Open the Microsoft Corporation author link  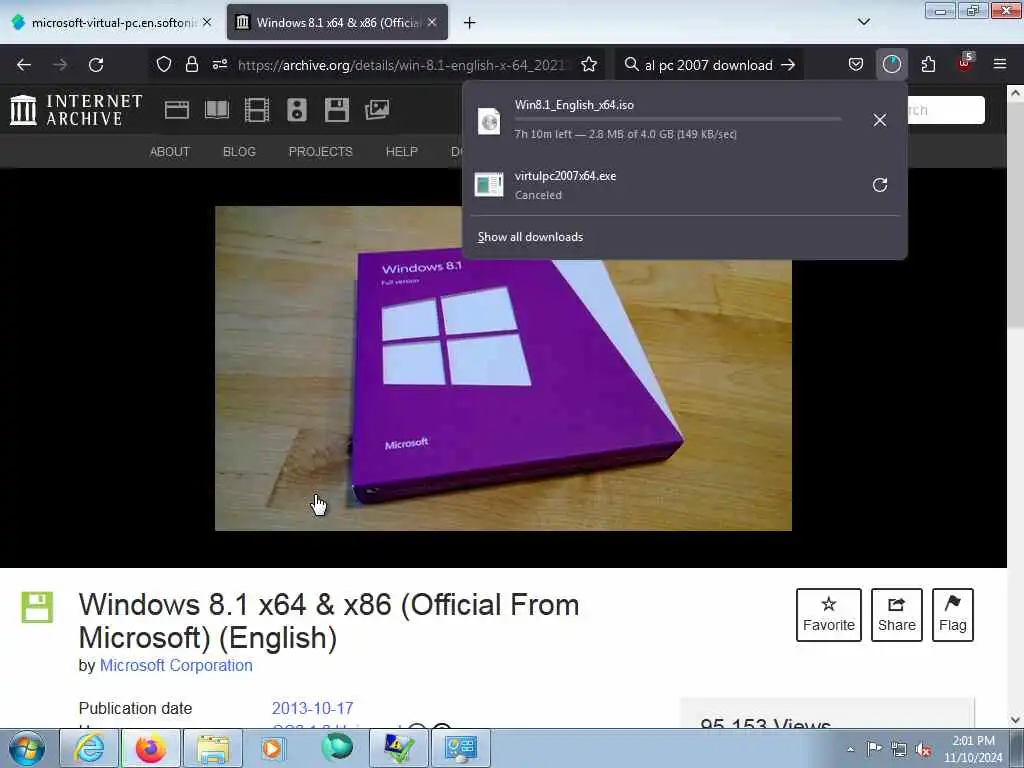pos(176,665)
